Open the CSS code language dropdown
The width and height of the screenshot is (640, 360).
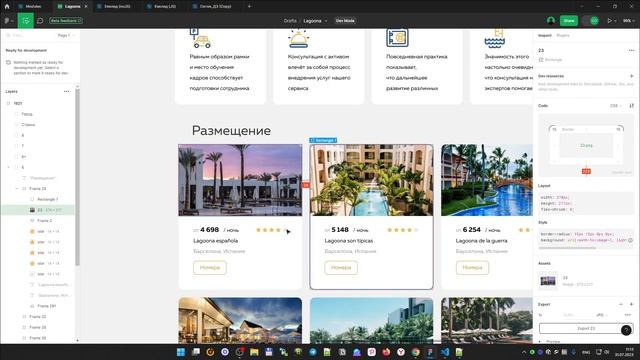[616, 106]
